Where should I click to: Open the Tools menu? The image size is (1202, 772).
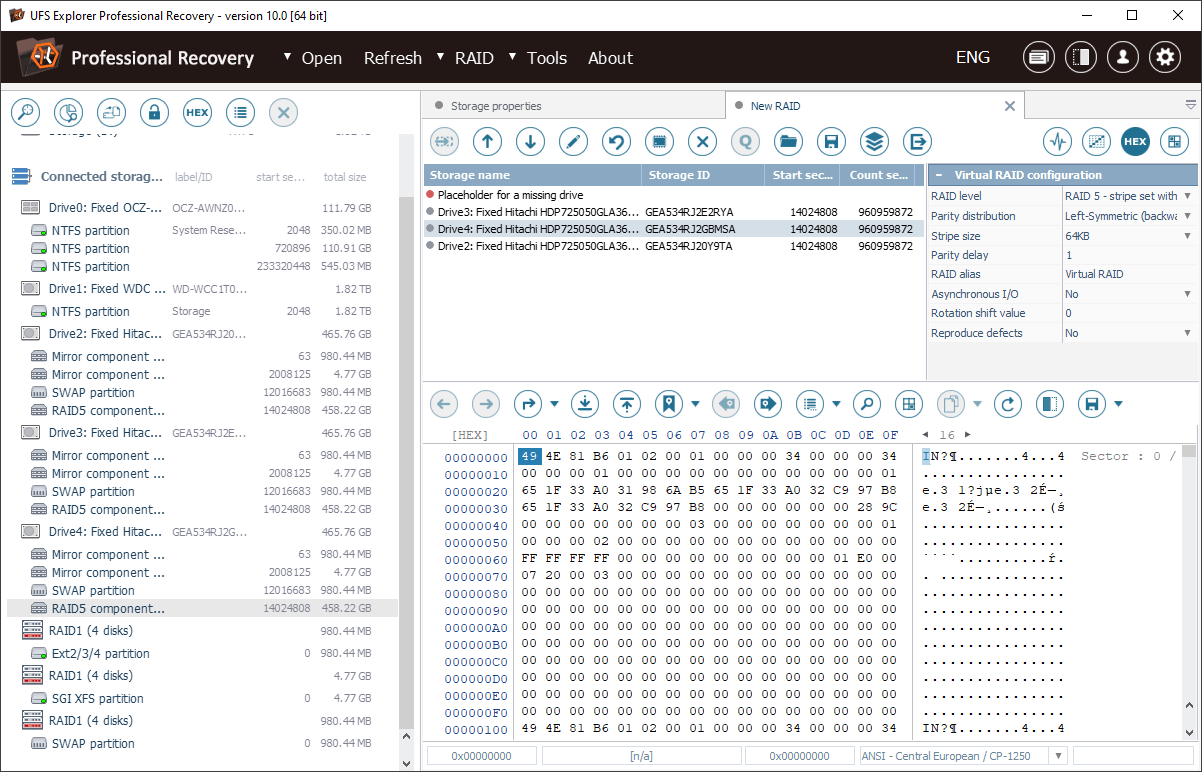[x=546, y=58]
